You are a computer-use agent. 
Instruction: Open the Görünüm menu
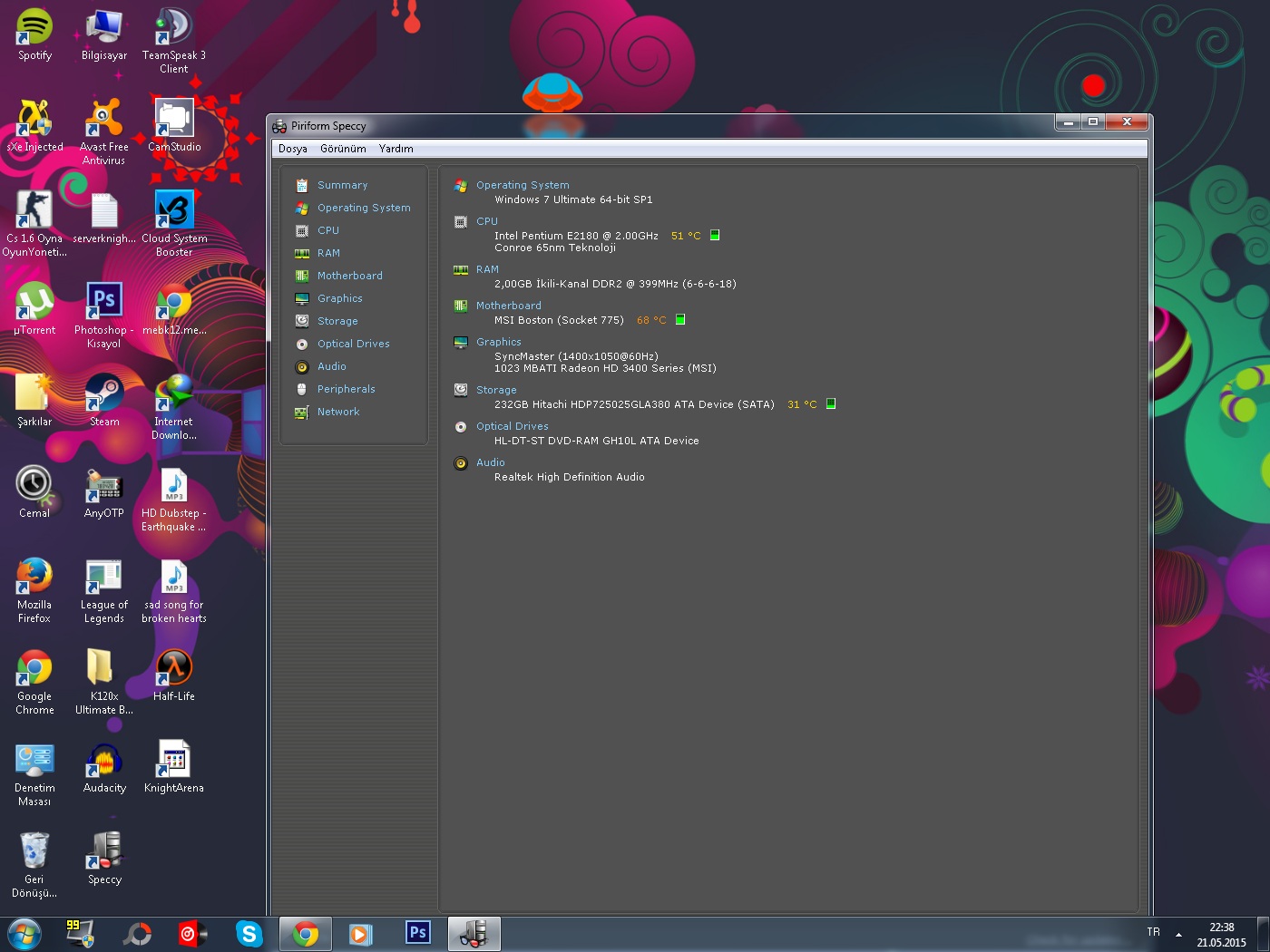tap(343, 149)
